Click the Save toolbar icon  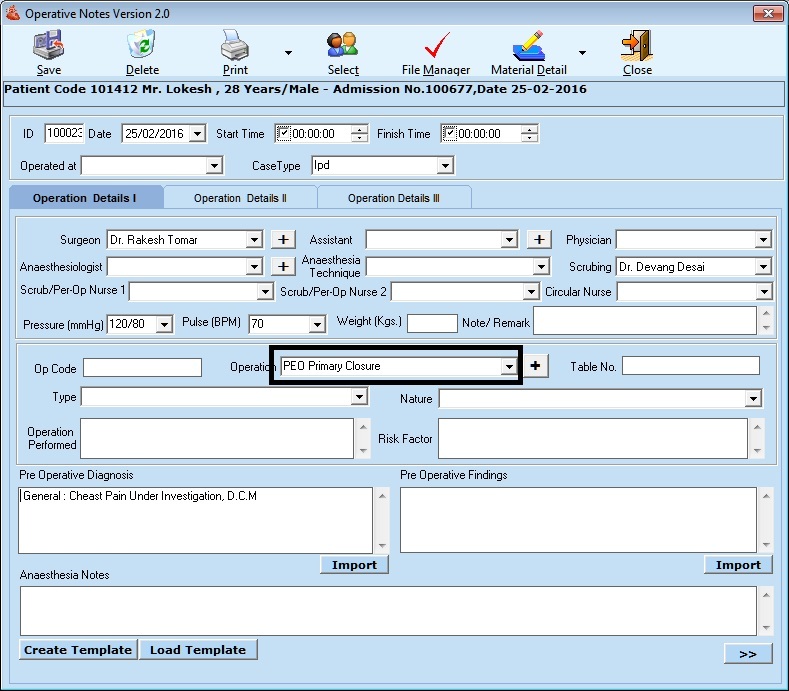pos(48,46)
